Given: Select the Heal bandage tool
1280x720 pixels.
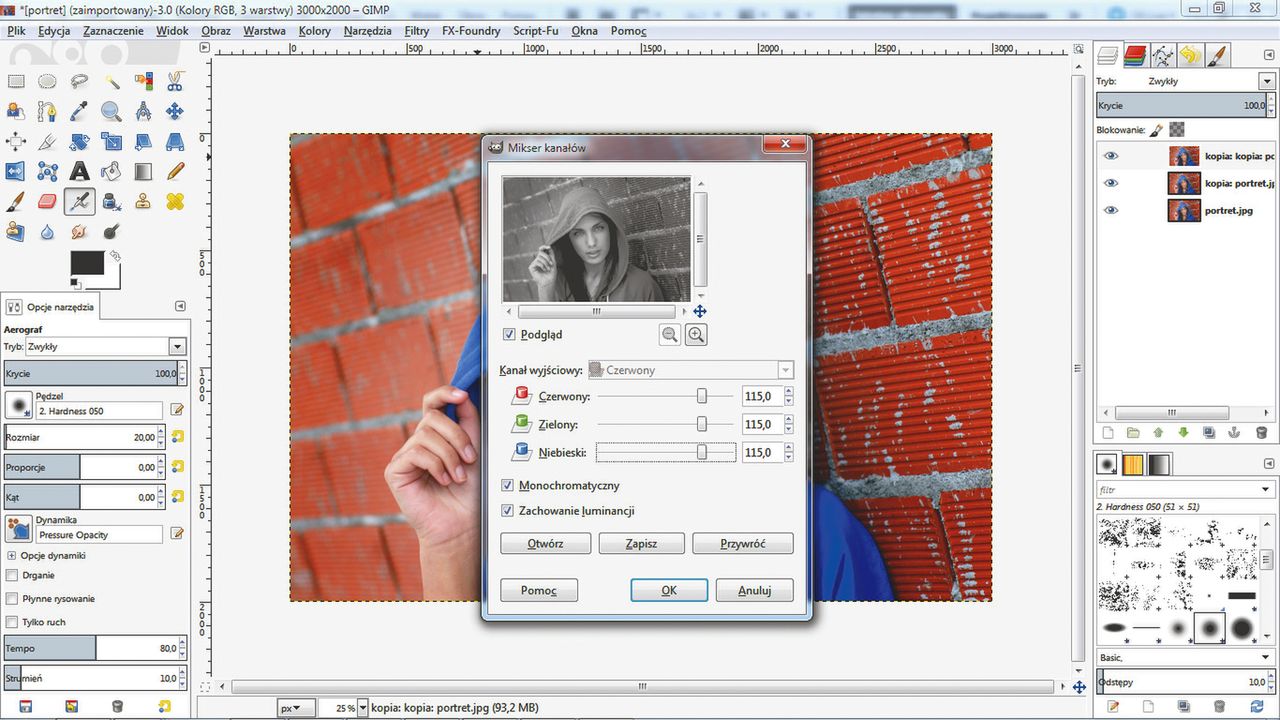Looking at the screenshot, I should (x=175, y=202).
